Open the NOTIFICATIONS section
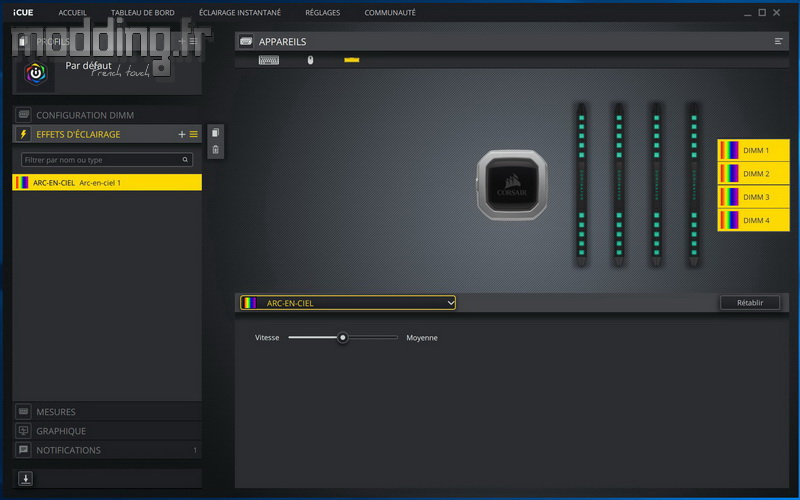800x500 pixels. (x=107, y=450)
